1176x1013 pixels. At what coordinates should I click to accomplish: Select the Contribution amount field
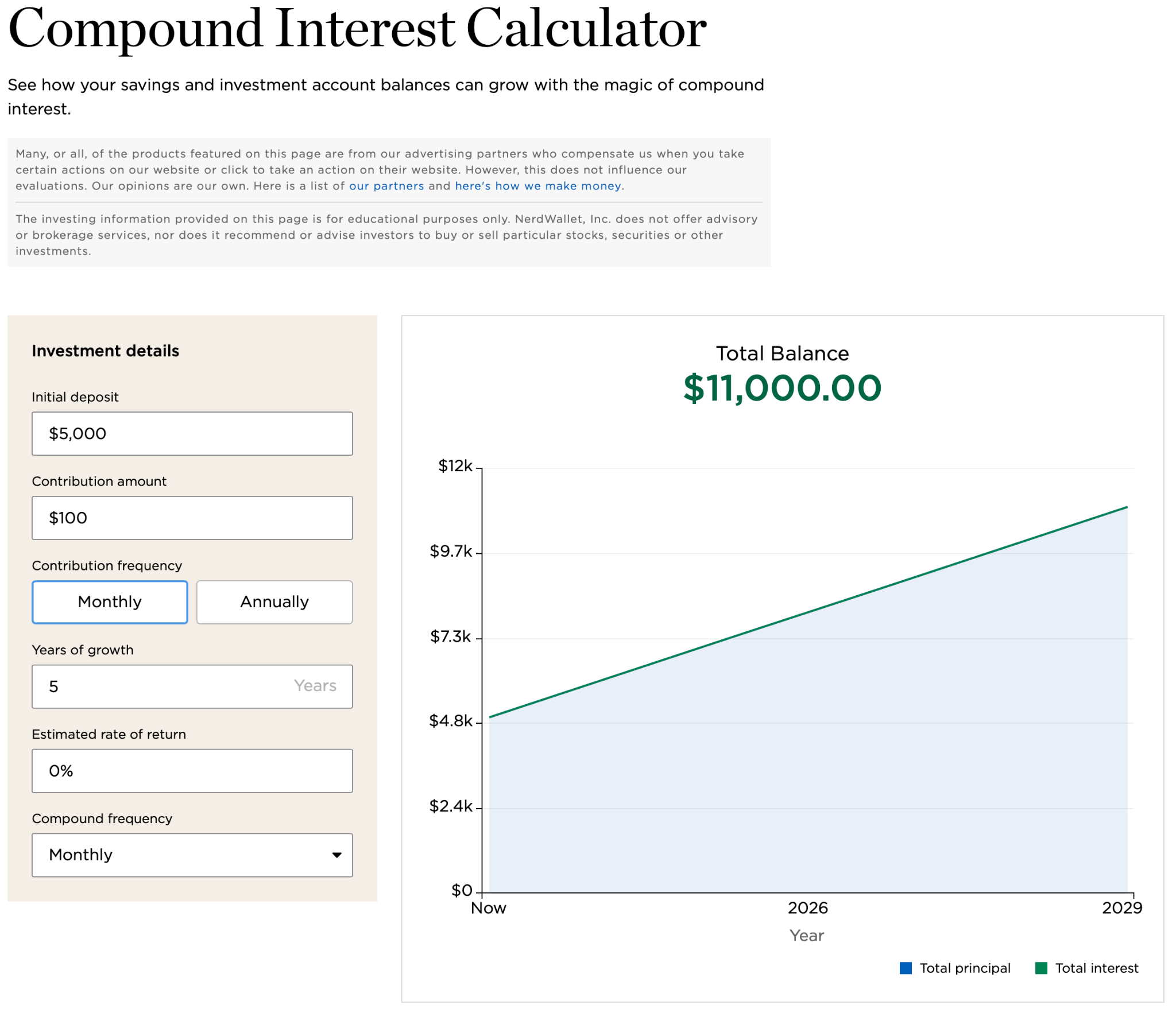click(192, 517)
